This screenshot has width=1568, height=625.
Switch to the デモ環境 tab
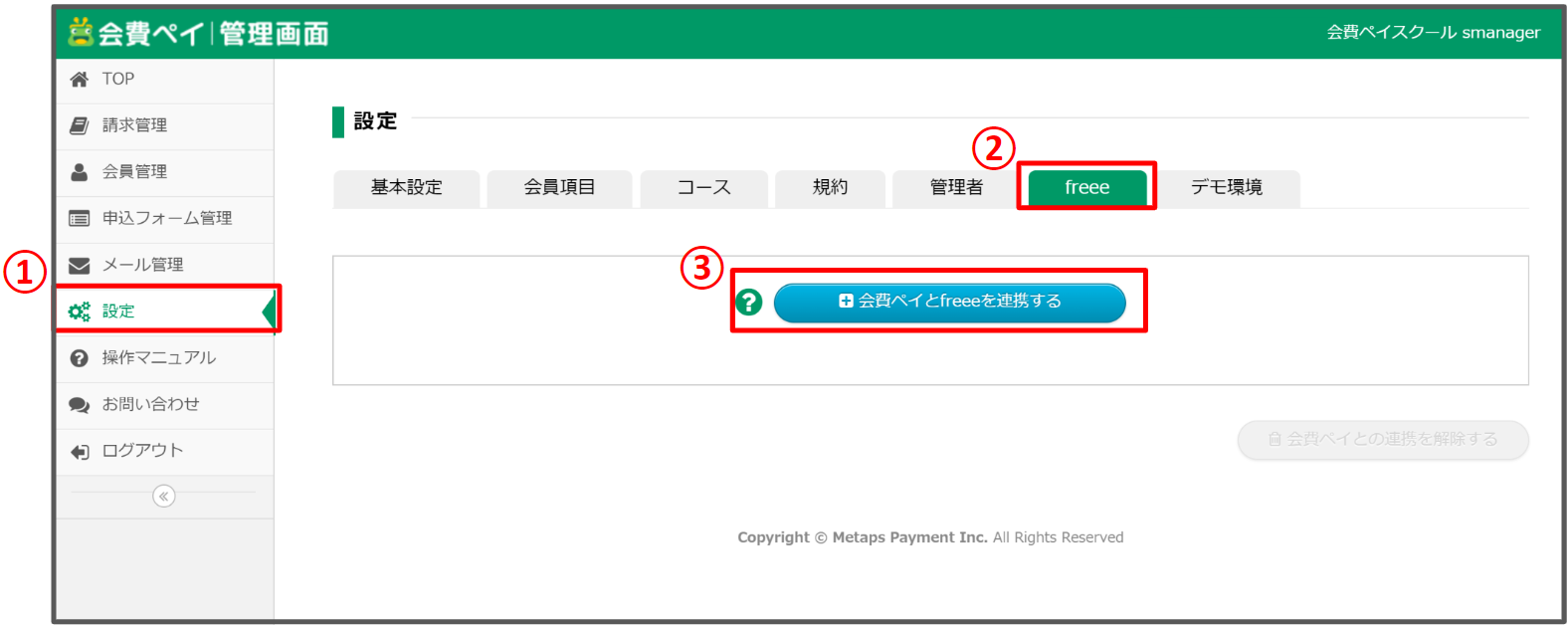click(x=1227, y=187)
